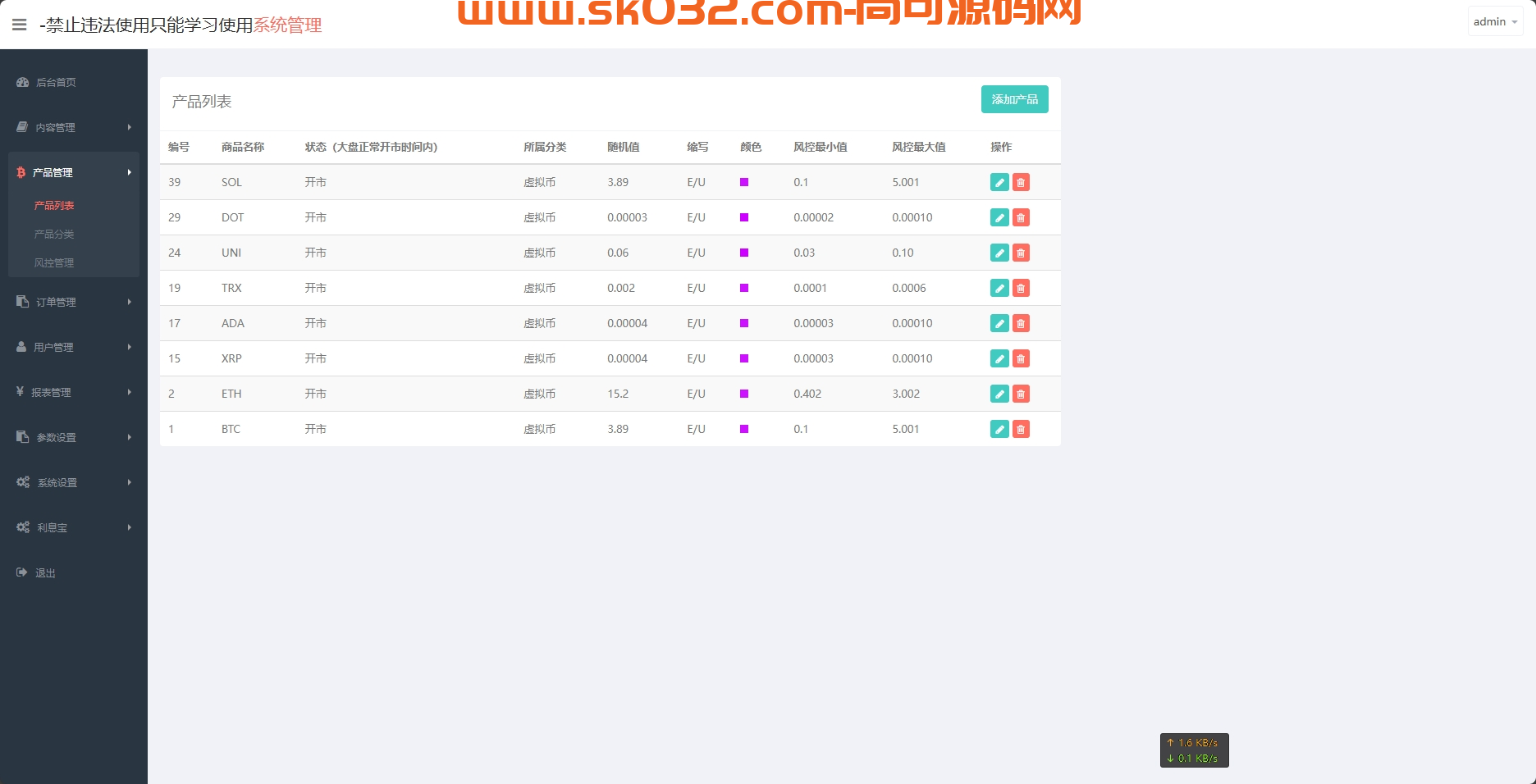Expand the 利息宝 menu arrow
1536x784 pixels.
coord(130,527)
